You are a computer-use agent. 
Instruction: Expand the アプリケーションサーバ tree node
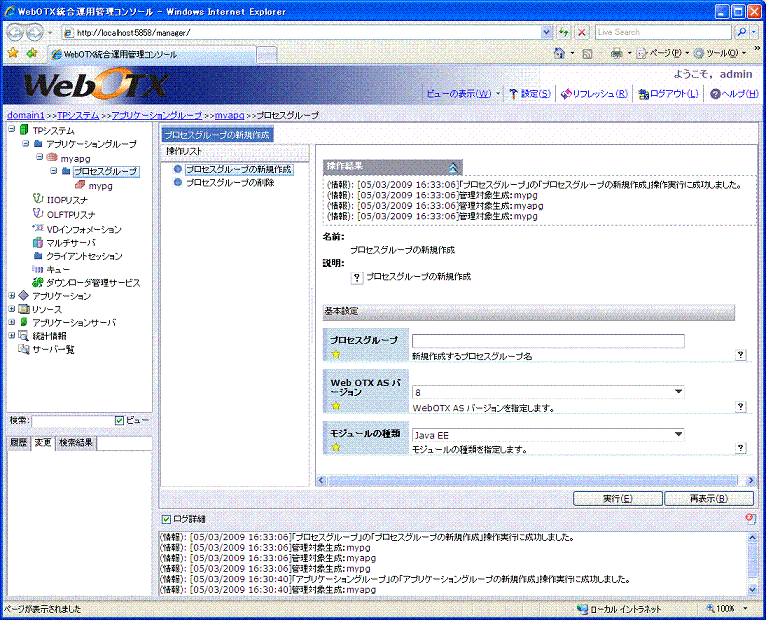pos(12,323)
